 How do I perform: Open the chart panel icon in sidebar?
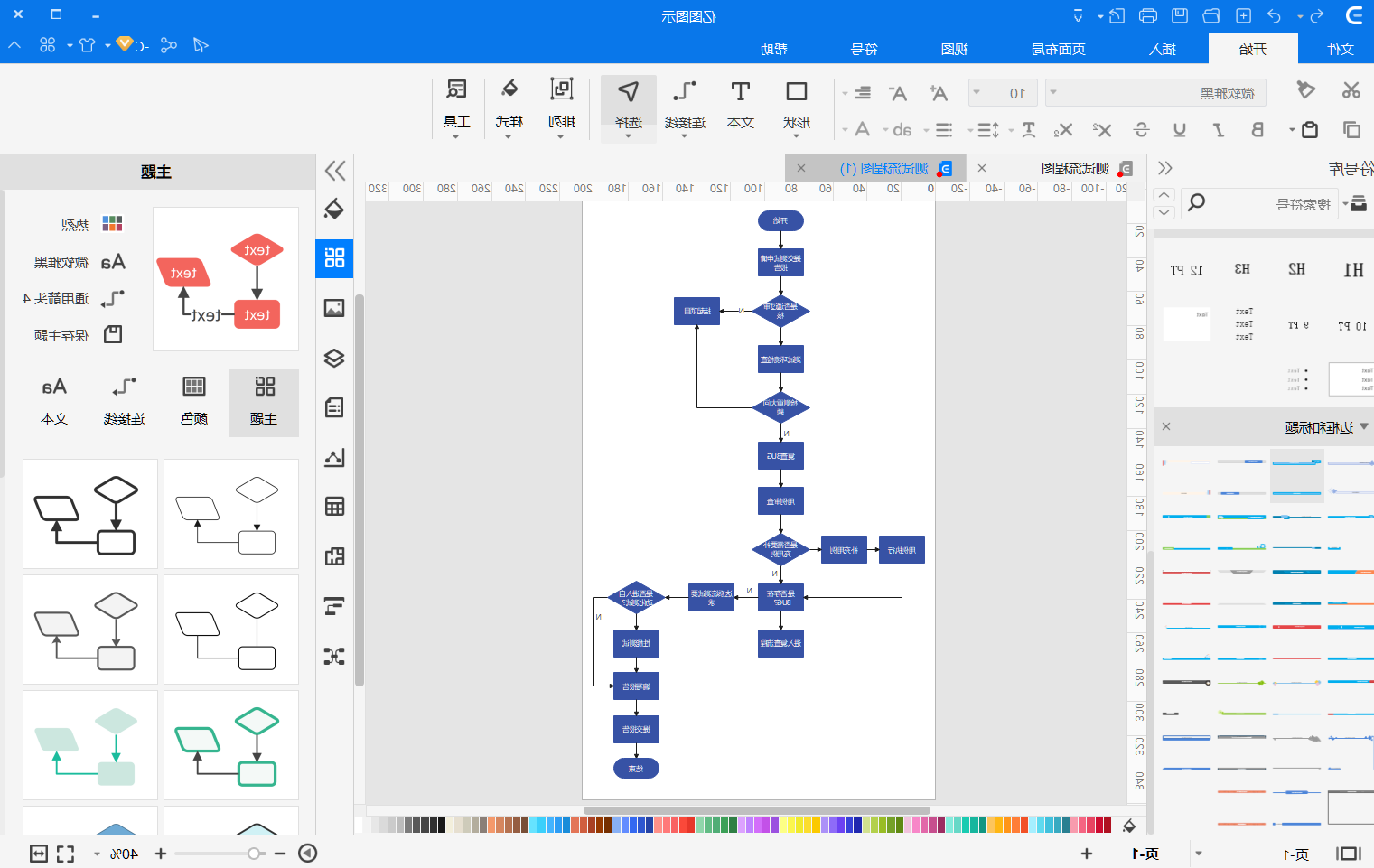(x=334, y=457)
